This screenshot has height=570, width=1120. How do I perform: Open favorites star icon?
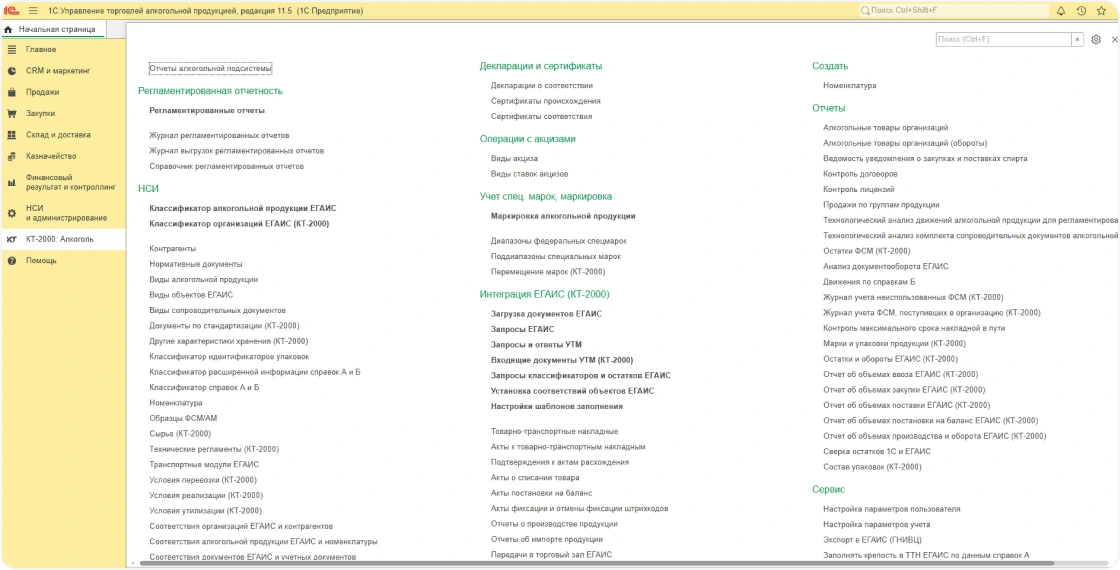coord(1101,11)
